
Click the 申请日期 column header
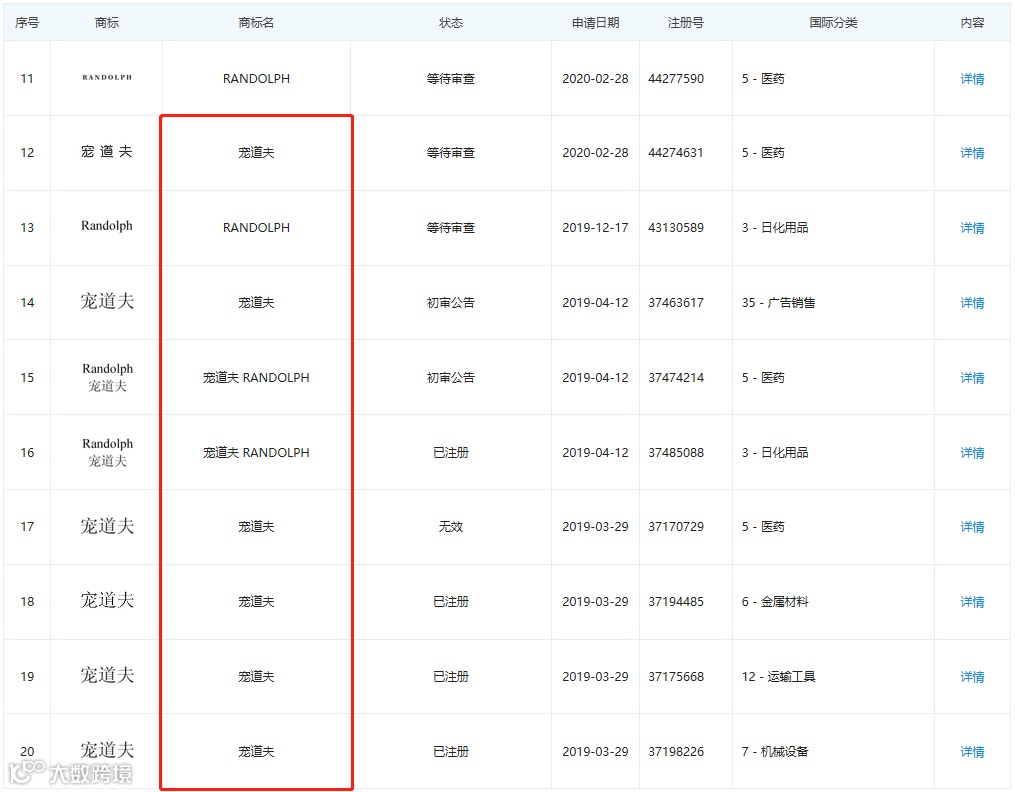(596, 23)
